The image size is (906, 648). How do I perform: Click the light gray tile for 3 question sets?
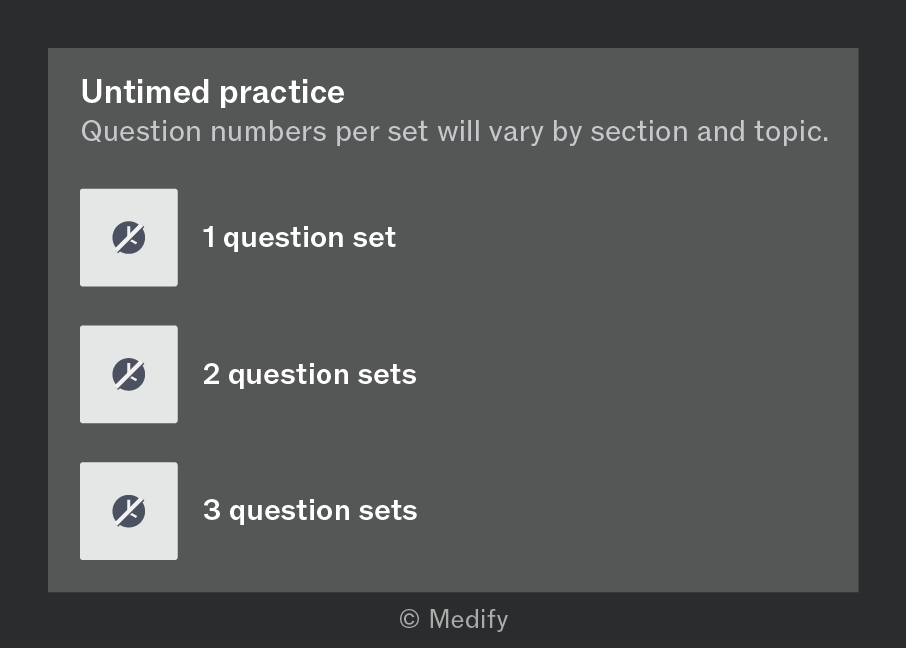(x=129, y=511)
